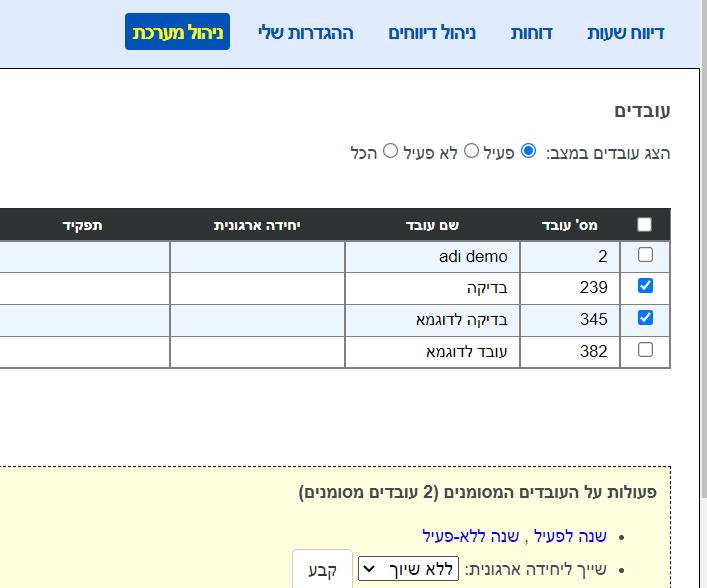Go to ההגדרות שלי menu

coord(306,33)
